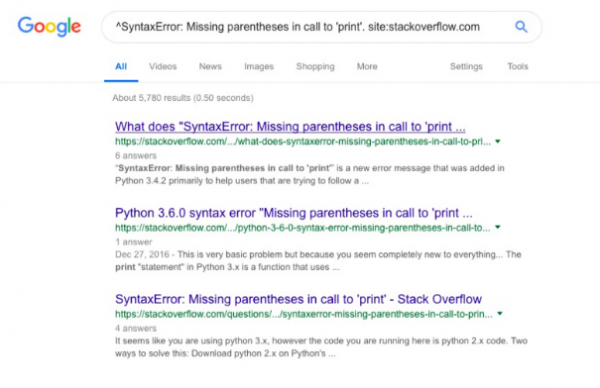Switch to the News tab
600x388 pixels.
(210, 66)
